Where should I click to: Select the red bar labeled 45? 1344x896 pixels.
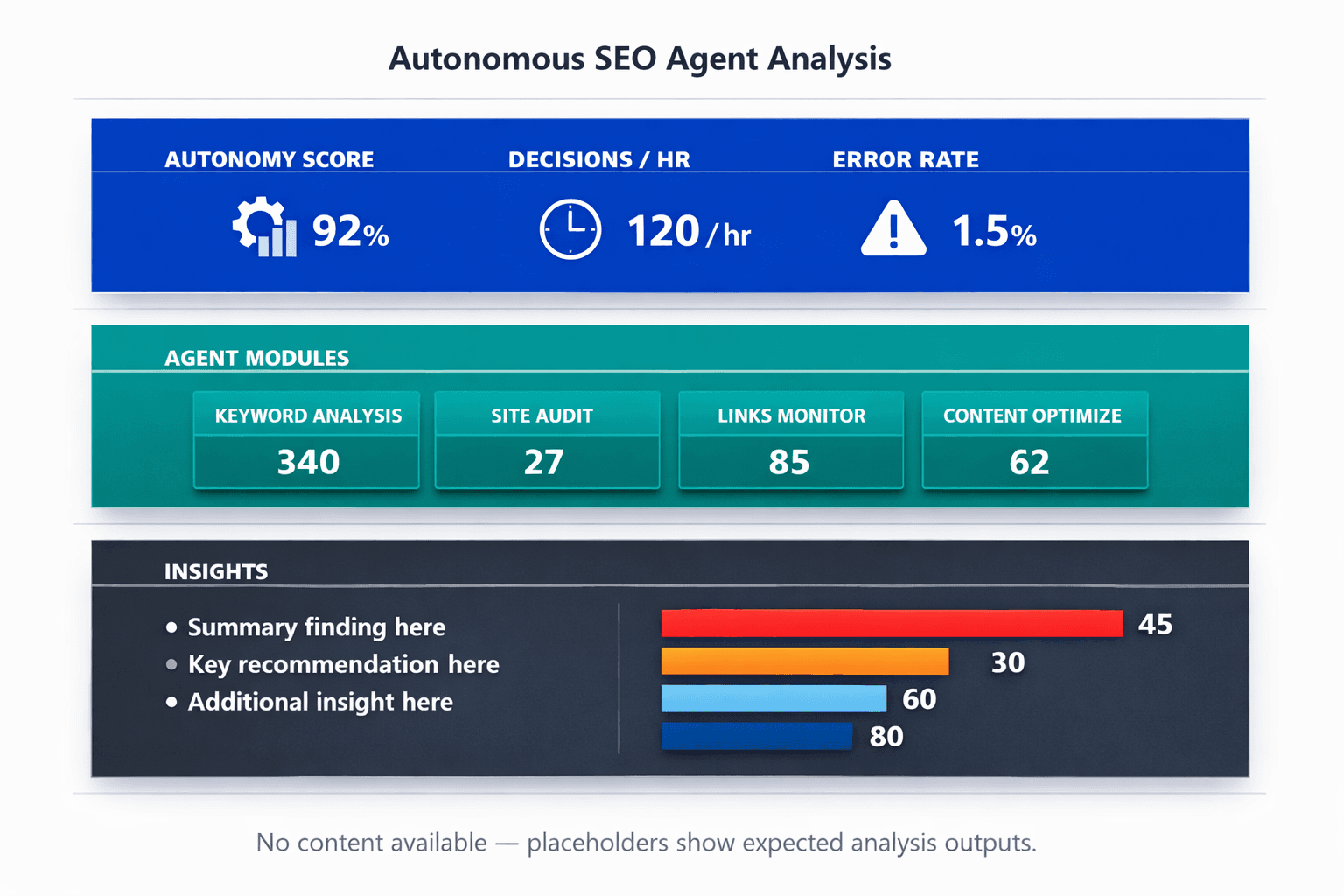pyautogui.click(x=891, y=623)
